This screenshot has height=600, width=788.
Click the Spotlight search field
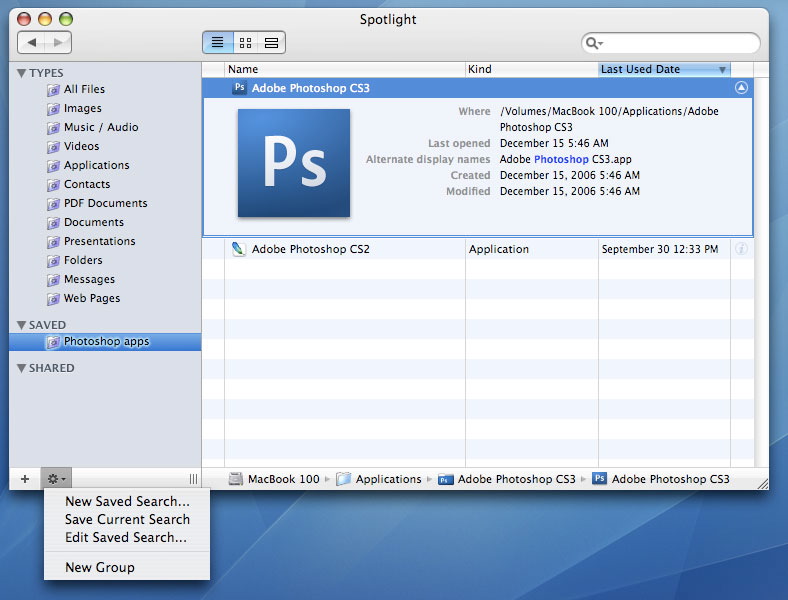pyautogui.click(x=680, y=43)
